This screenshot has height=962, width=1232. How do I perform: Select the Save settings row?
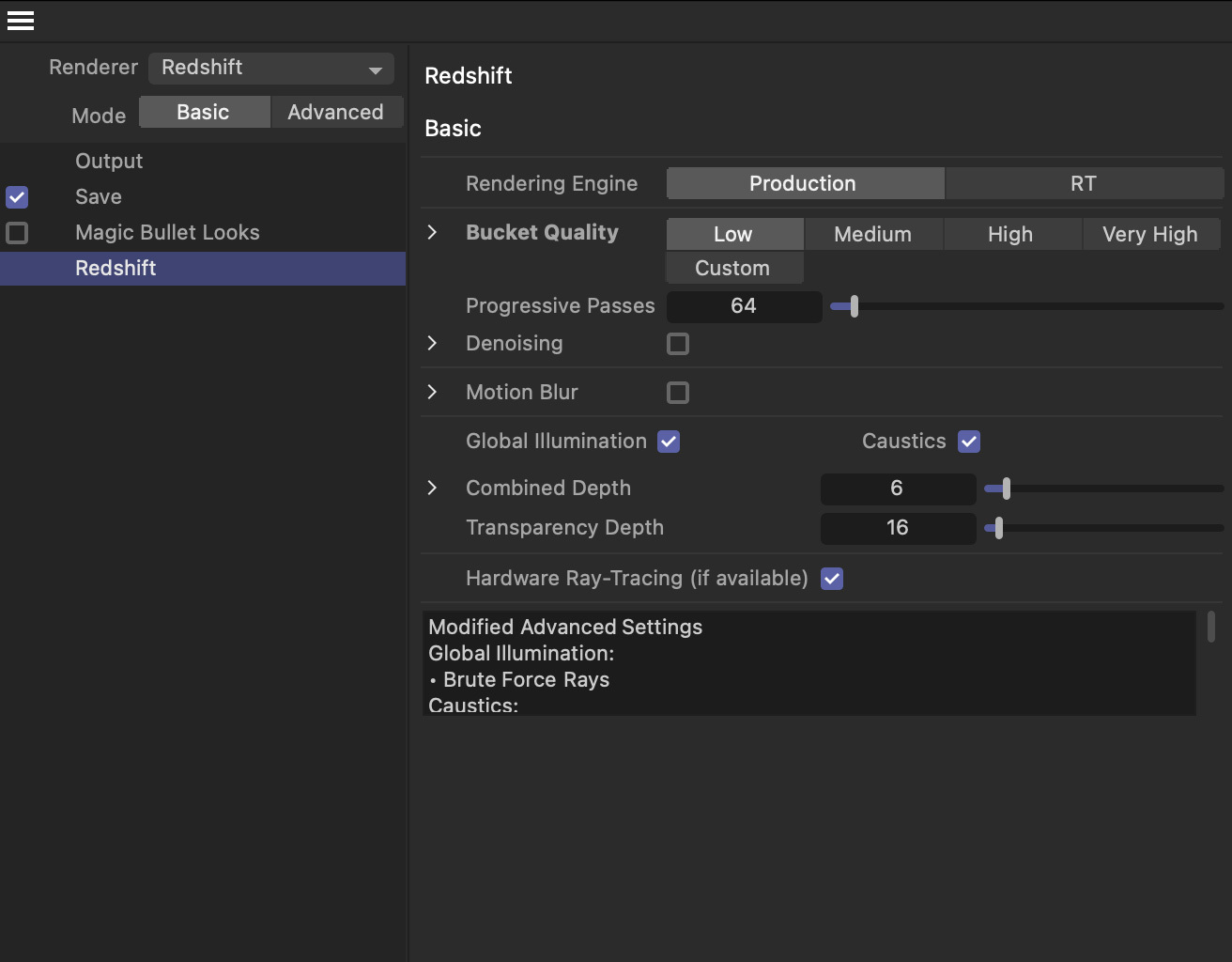click(x=203, y=196)
